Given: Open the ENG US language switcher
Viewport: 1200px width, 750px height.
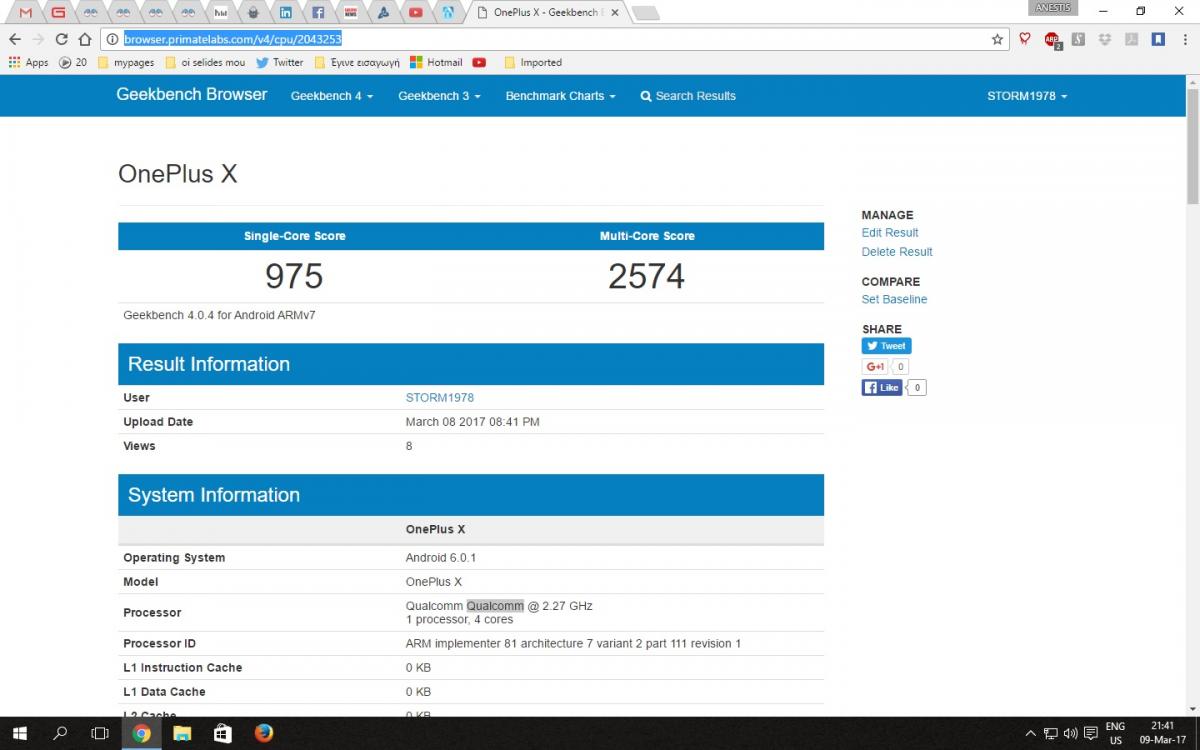Looking at the screenshot, I should [x=1115, y=733].
